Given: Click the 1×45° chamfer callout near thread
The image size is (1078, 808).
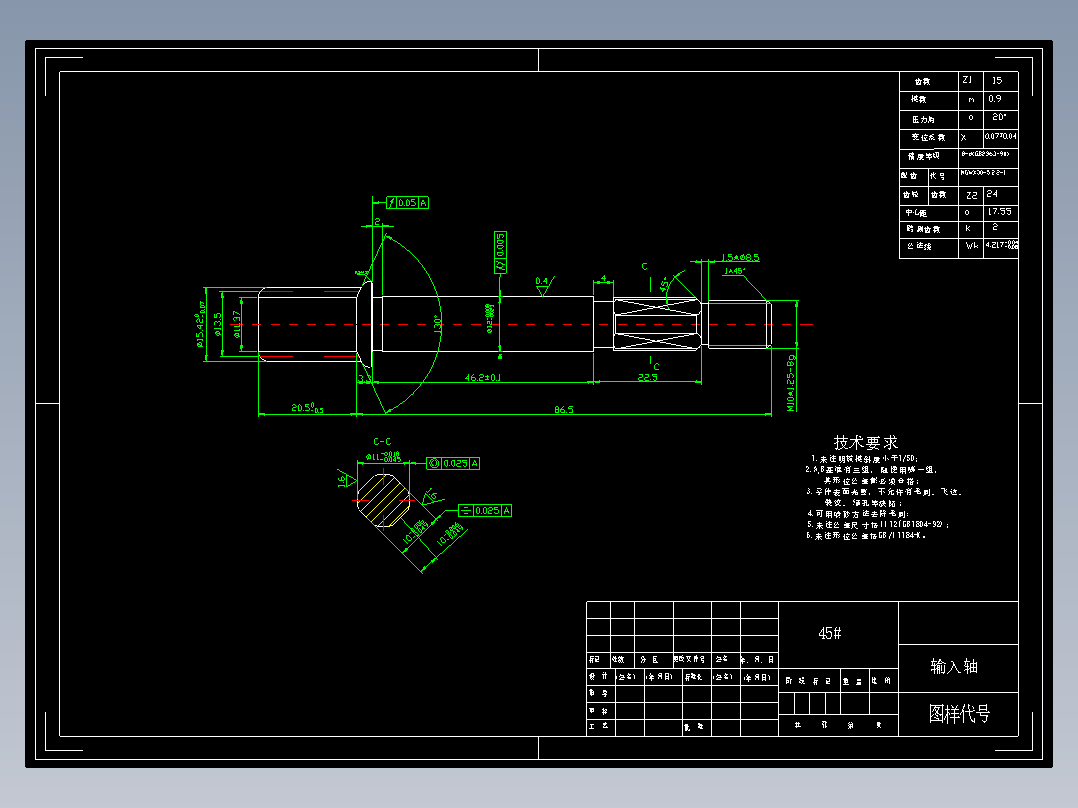Looking at the screenshot, I should point(734,272).
